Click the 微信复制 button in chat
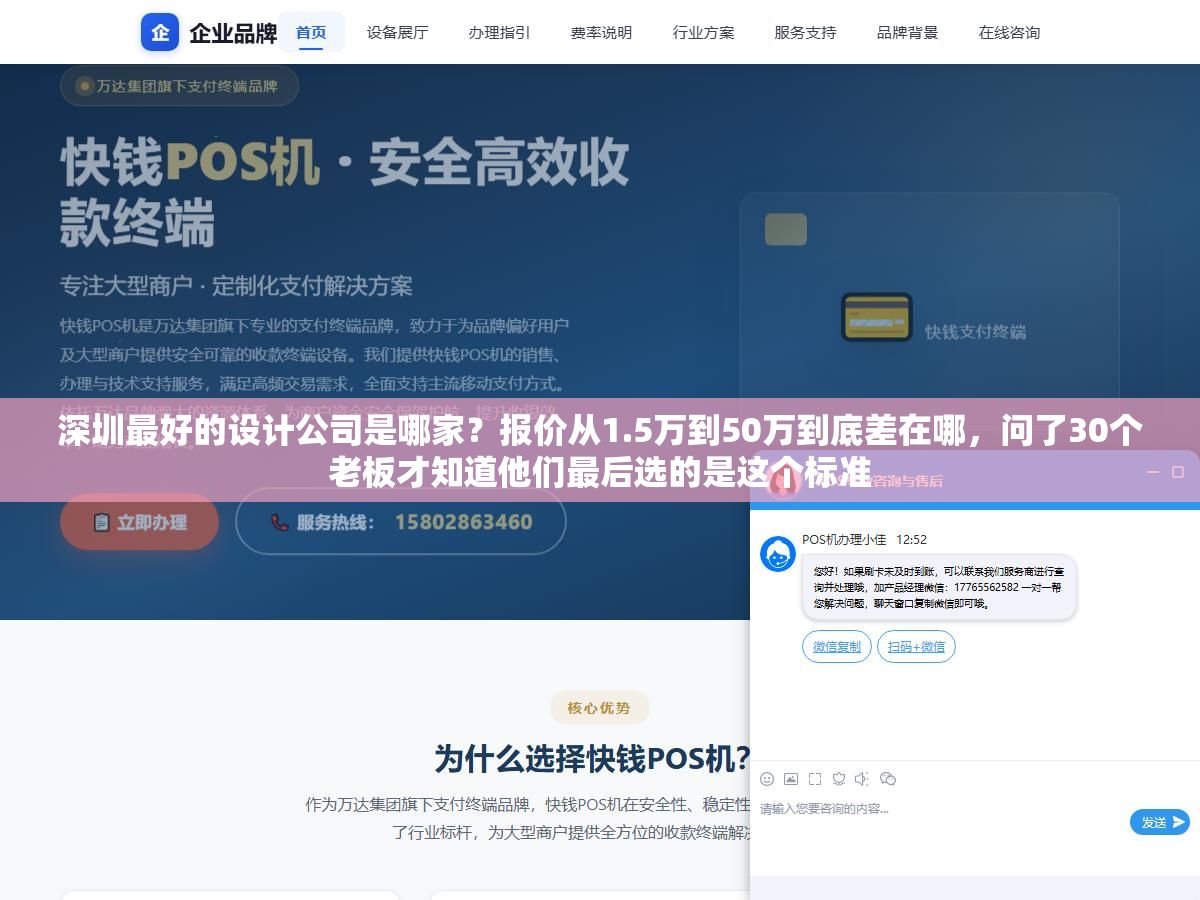 tap(837, 647)
